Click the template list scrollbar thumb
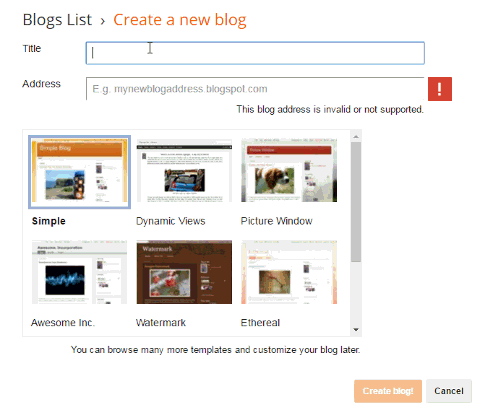Image resolution: width=480 pixels, height=410 pixels. point(356,202)
